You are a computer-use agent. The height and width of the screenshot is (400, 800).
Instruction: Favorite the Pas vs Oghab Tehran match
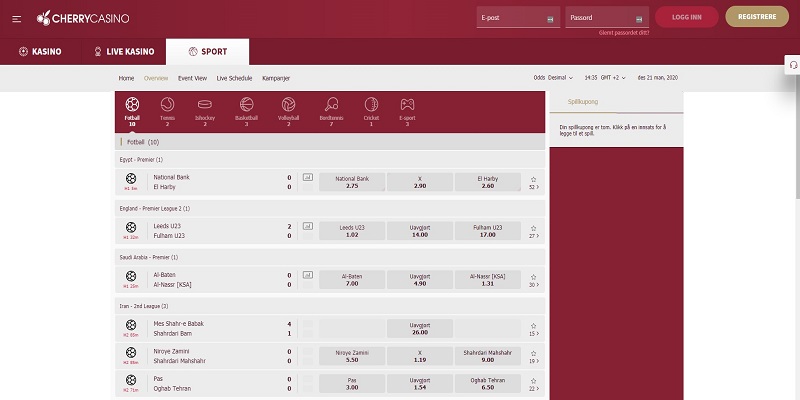[x=534, y=381]
